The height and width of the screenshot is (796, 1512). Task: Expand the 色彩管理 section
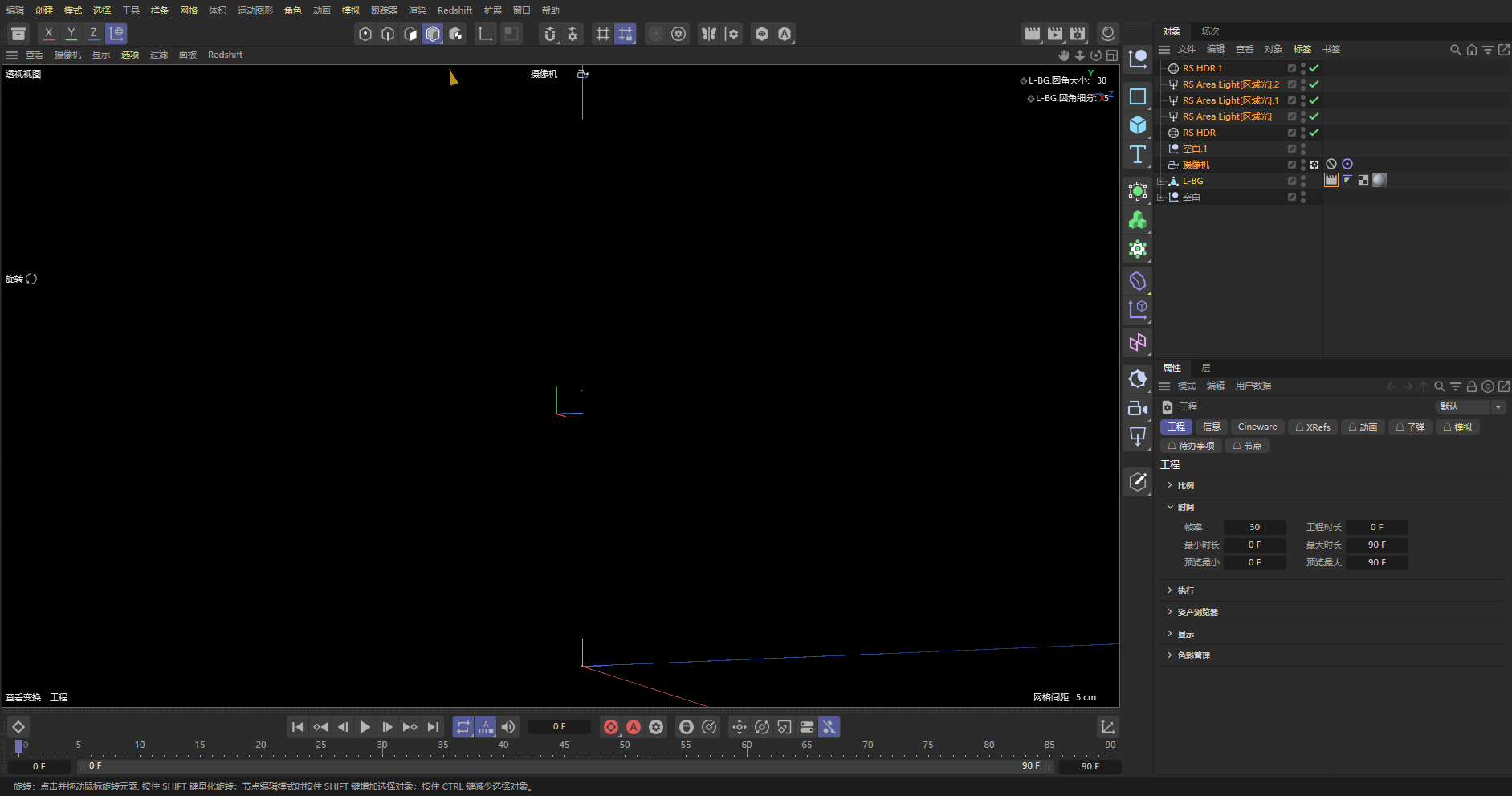1170,655
